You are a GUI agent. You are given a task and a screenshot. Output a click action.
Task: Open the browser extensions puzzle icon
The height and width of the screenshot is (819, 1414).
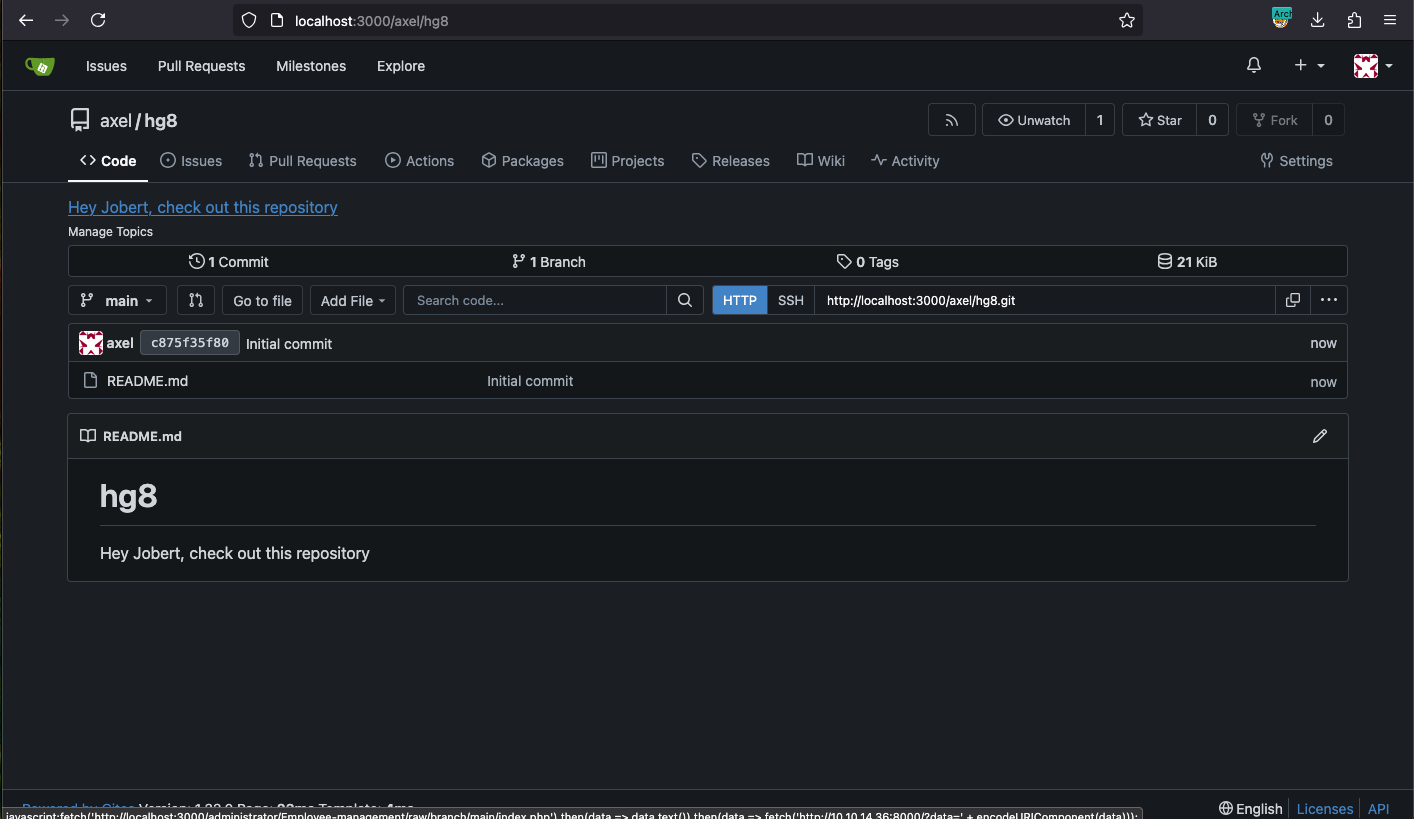pyautogui.click(x=1354, y=20)
